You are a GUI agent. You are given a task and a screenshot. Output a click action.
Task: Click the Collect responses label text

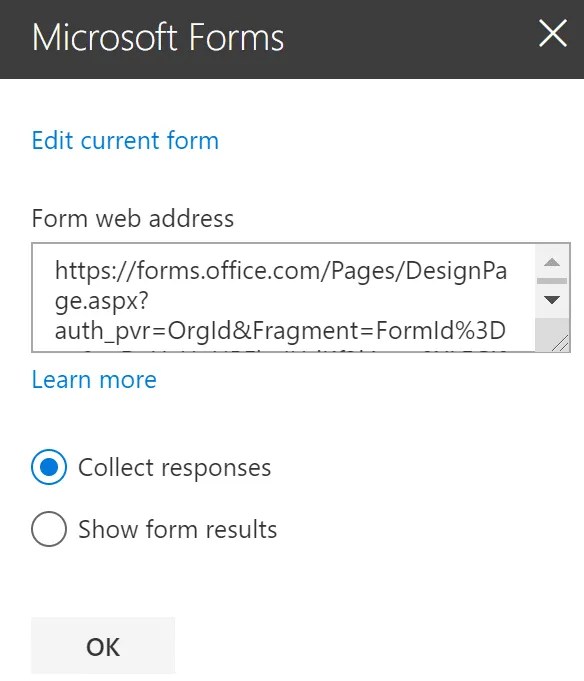point(175,468)
